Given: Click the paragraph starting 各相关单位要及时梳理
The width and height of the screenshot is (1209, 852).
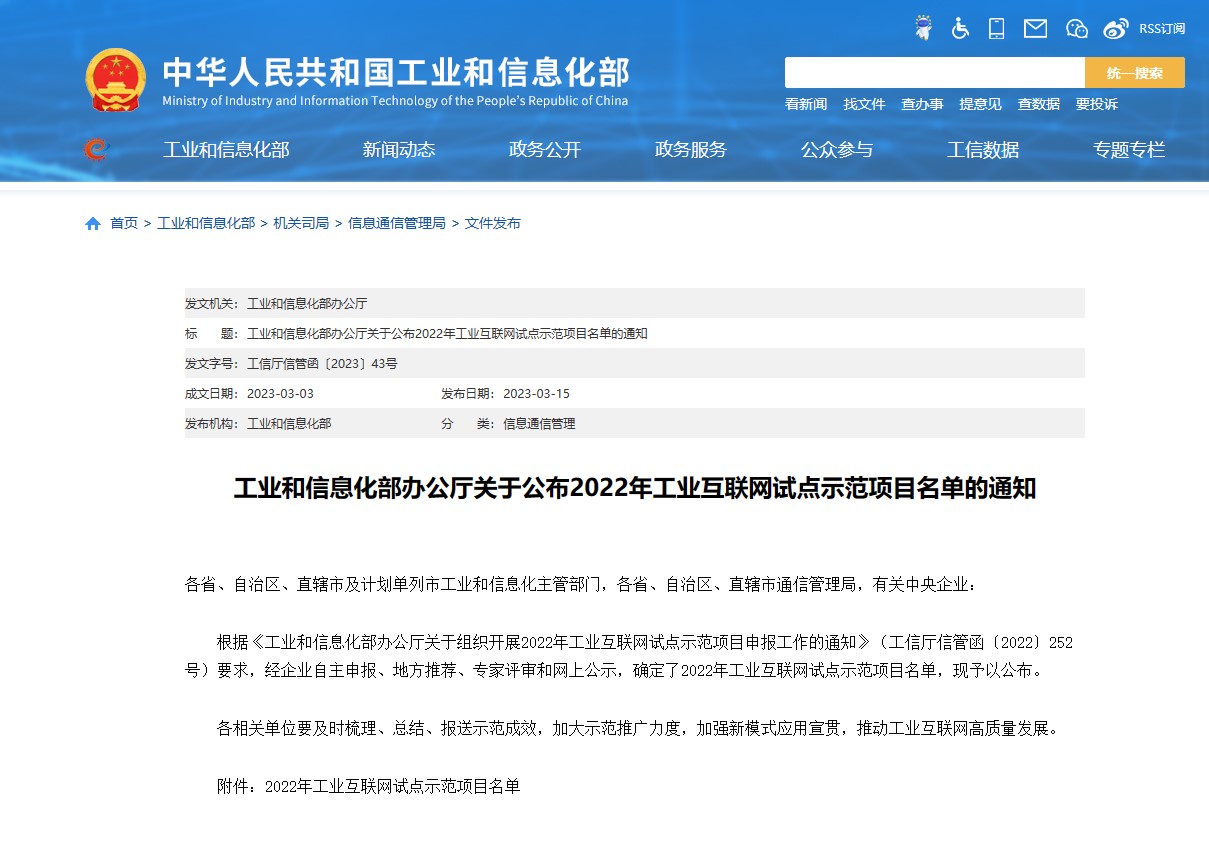Looking at the screenshot, I should pyautogui.click(x=638, y=729).
